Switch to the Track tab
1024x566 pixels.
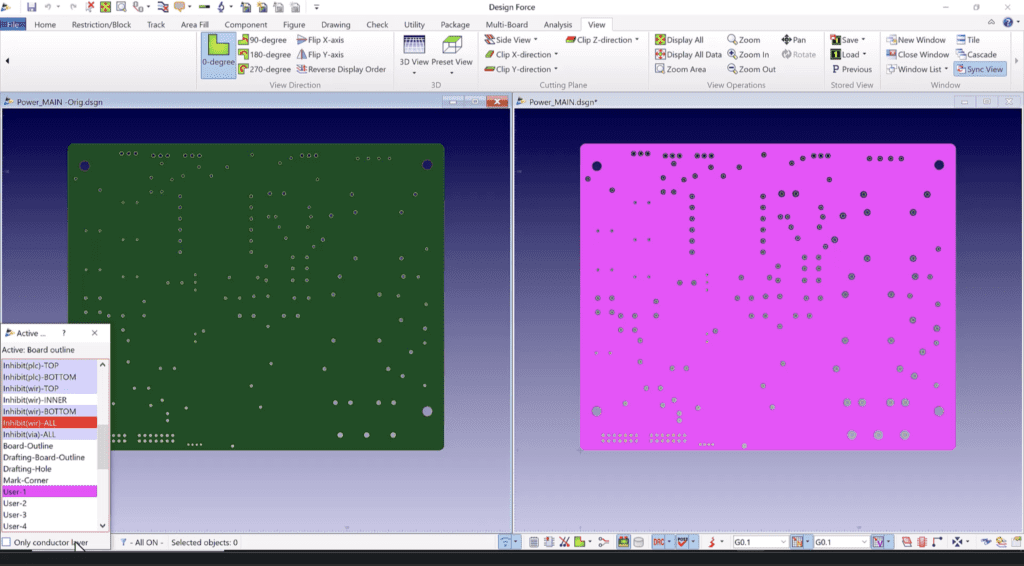point(155,24)
